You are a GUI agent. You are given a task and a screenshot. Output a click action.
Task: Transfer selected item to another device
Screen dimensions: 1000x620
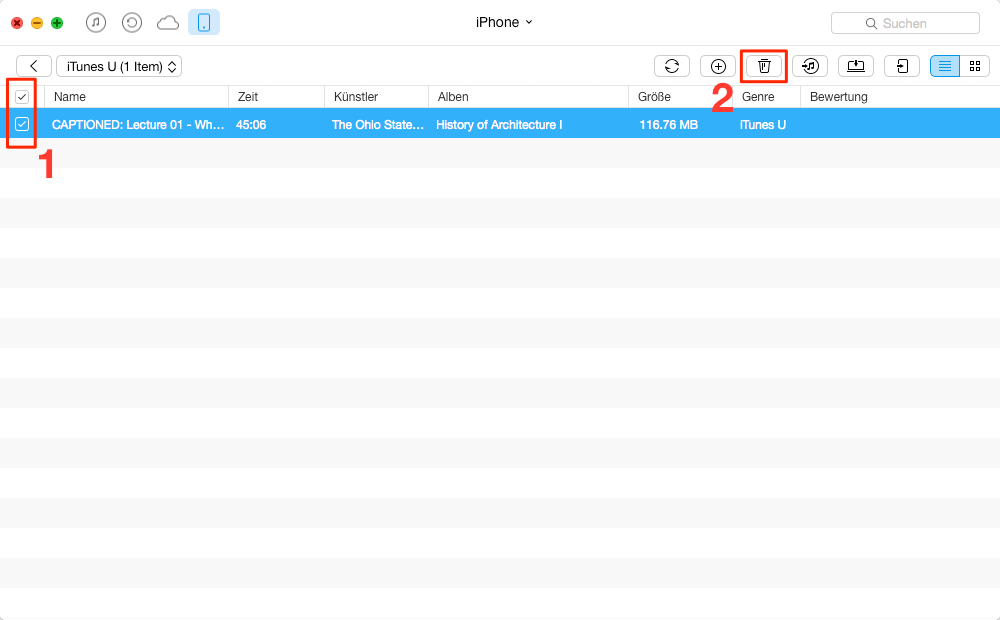pyautogui.click(x=902, y=66)
